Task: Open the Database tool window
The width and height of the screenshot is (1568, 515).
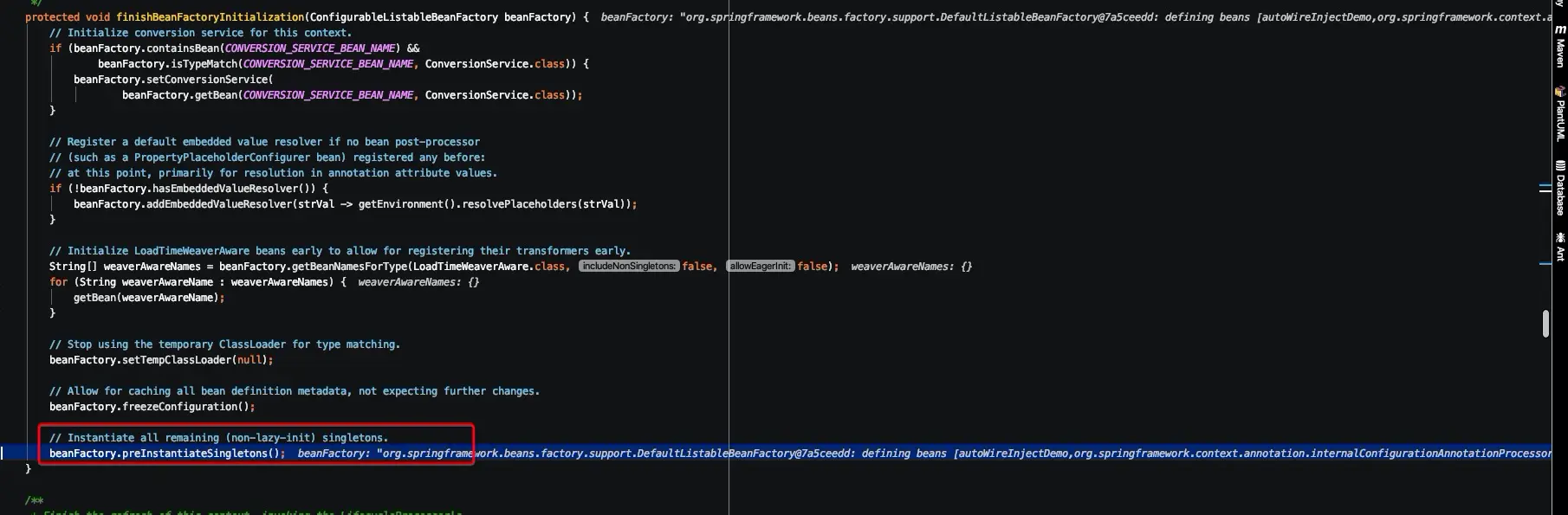Action: [1560, 188]
